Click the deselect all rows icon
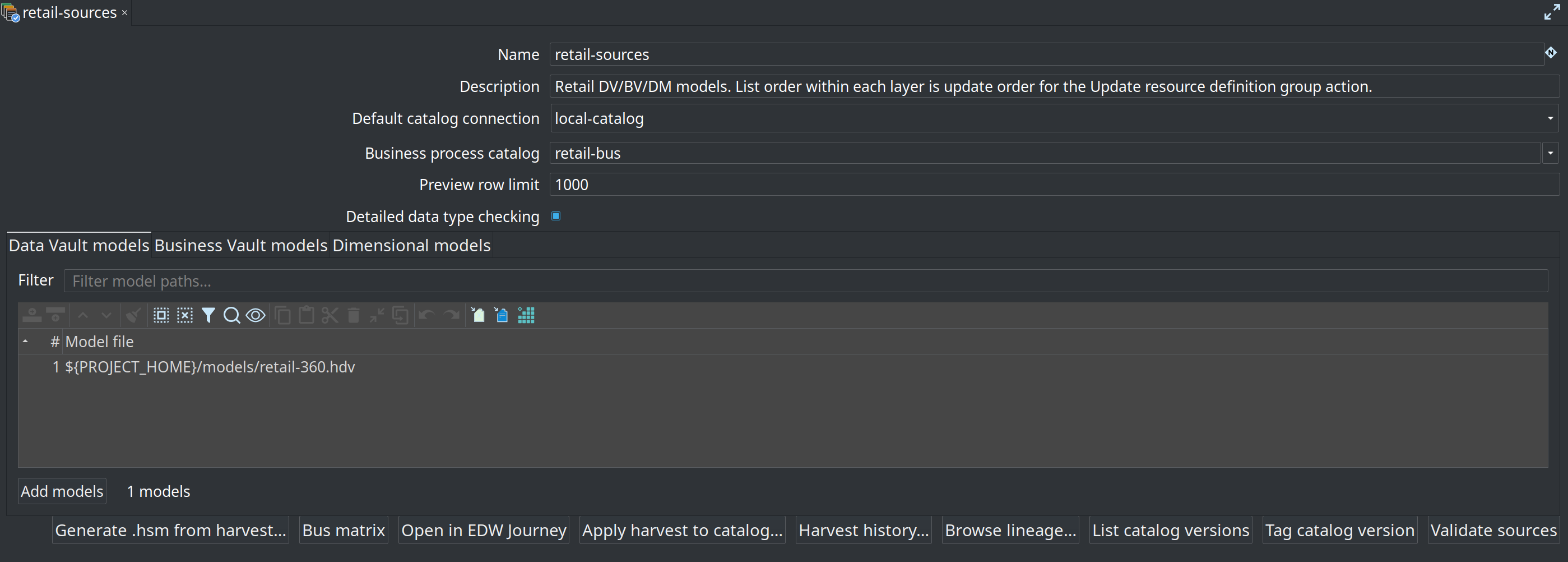1568x562 pixels. tap(185, 315)
